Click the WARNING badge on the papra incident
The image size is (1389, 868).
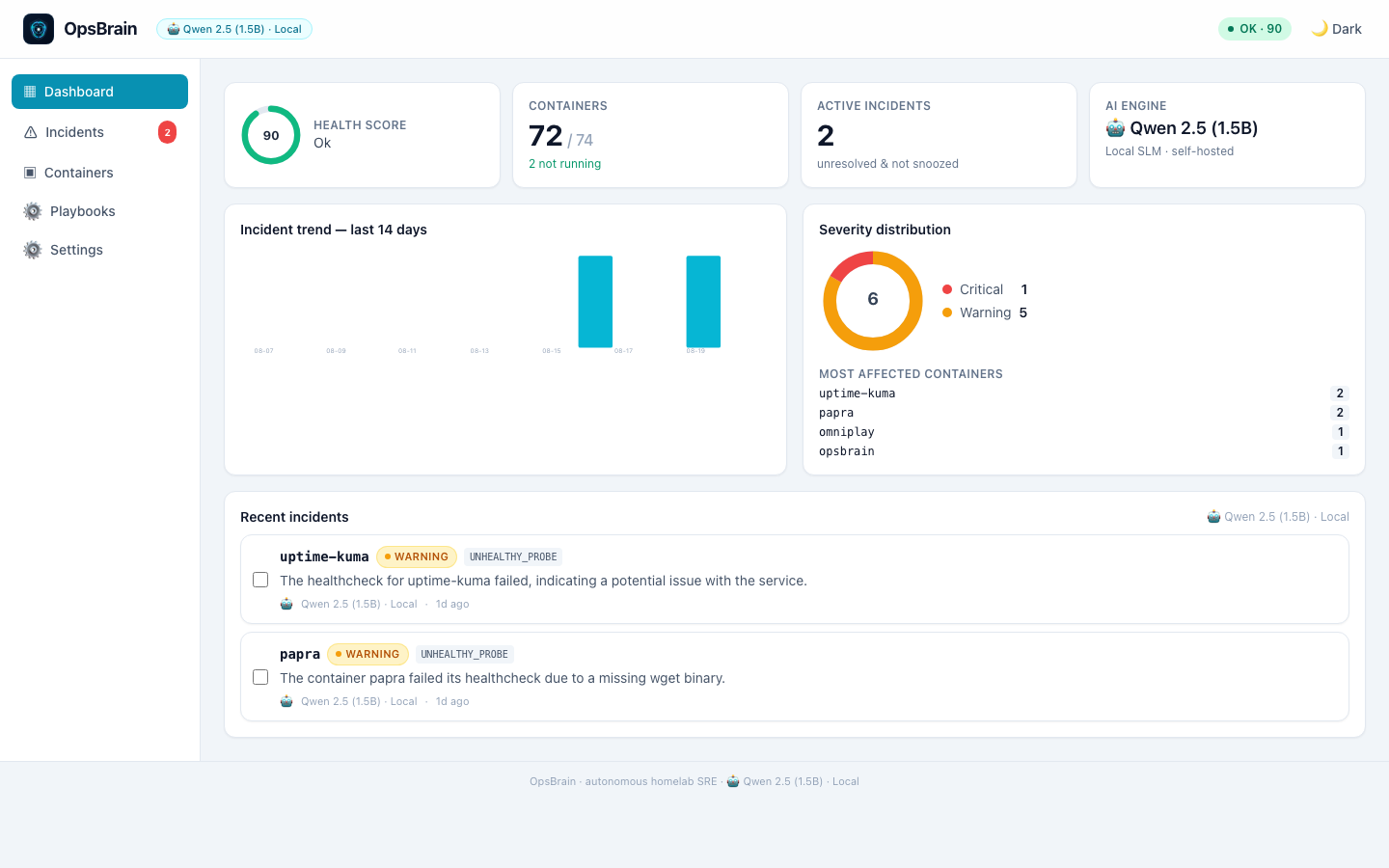368,654
